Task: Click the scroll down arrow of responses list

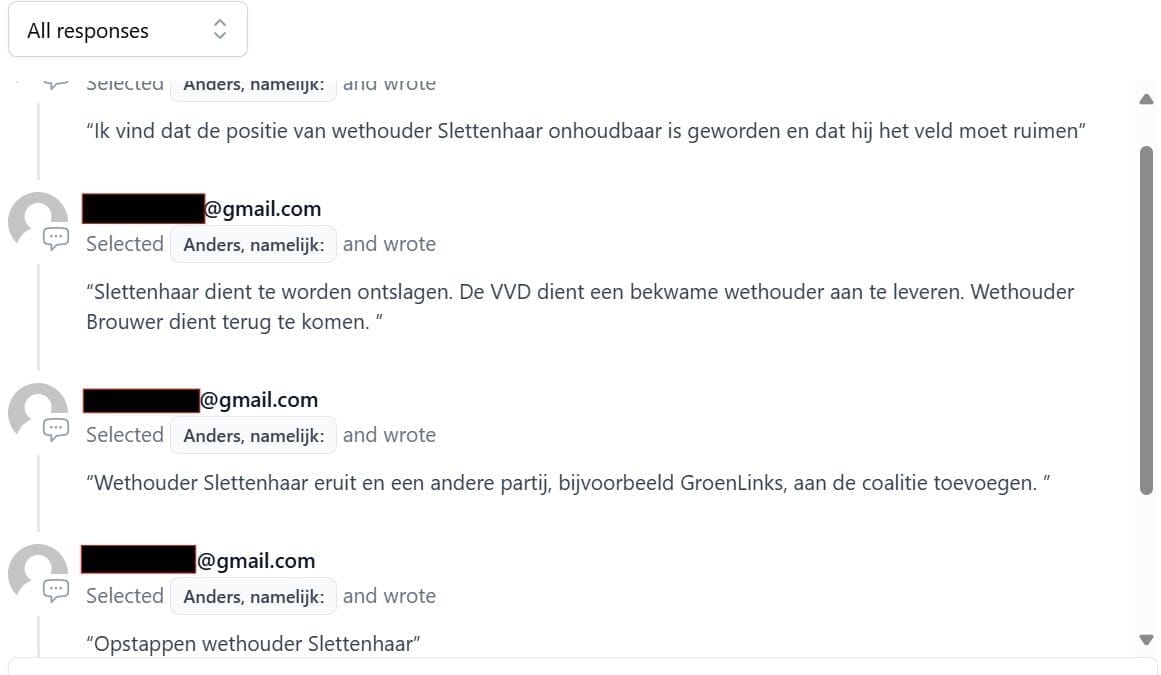Action: [1146, 639]
